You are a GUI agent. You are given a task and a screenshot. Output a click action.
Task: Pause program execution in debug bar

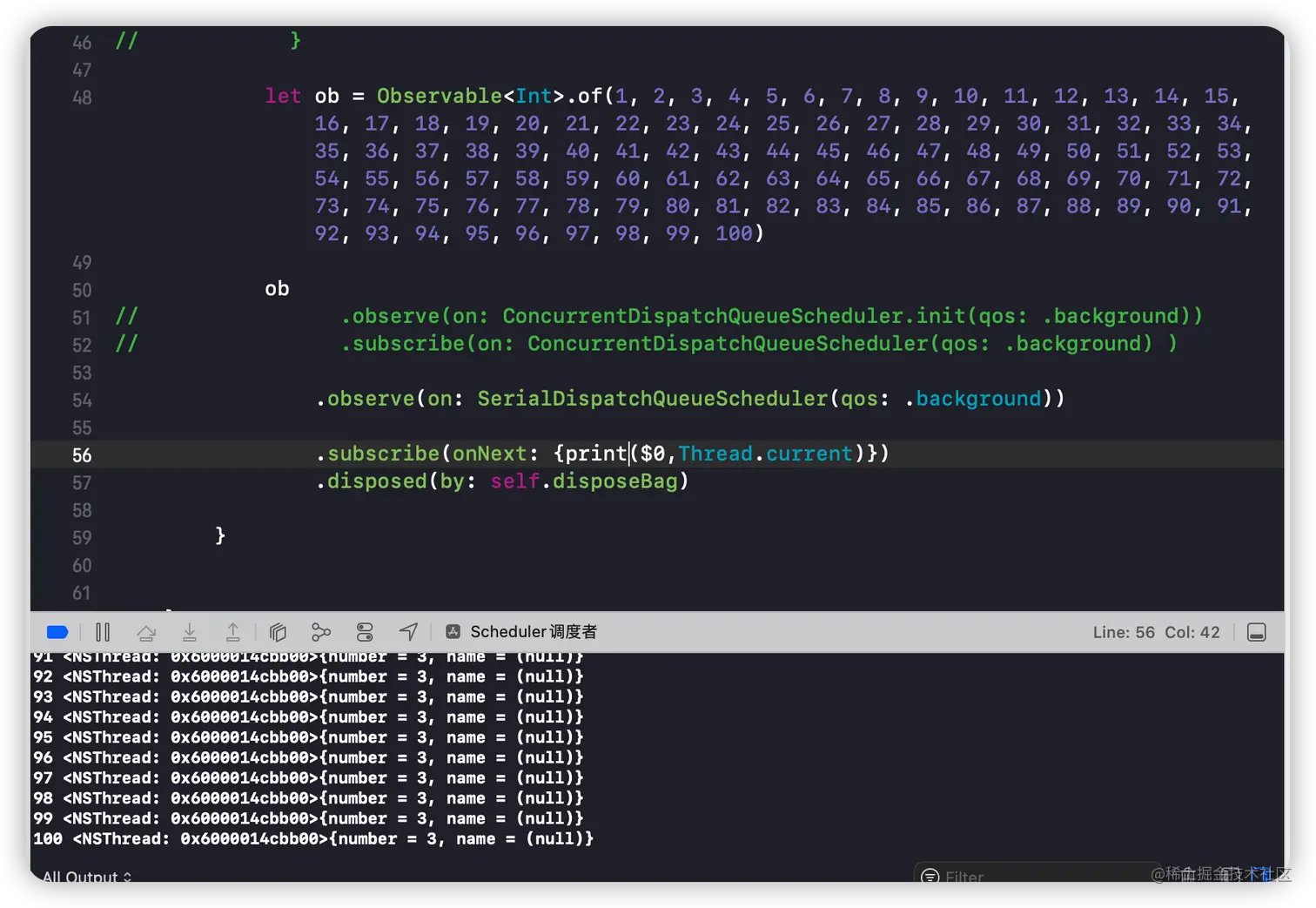103,632
